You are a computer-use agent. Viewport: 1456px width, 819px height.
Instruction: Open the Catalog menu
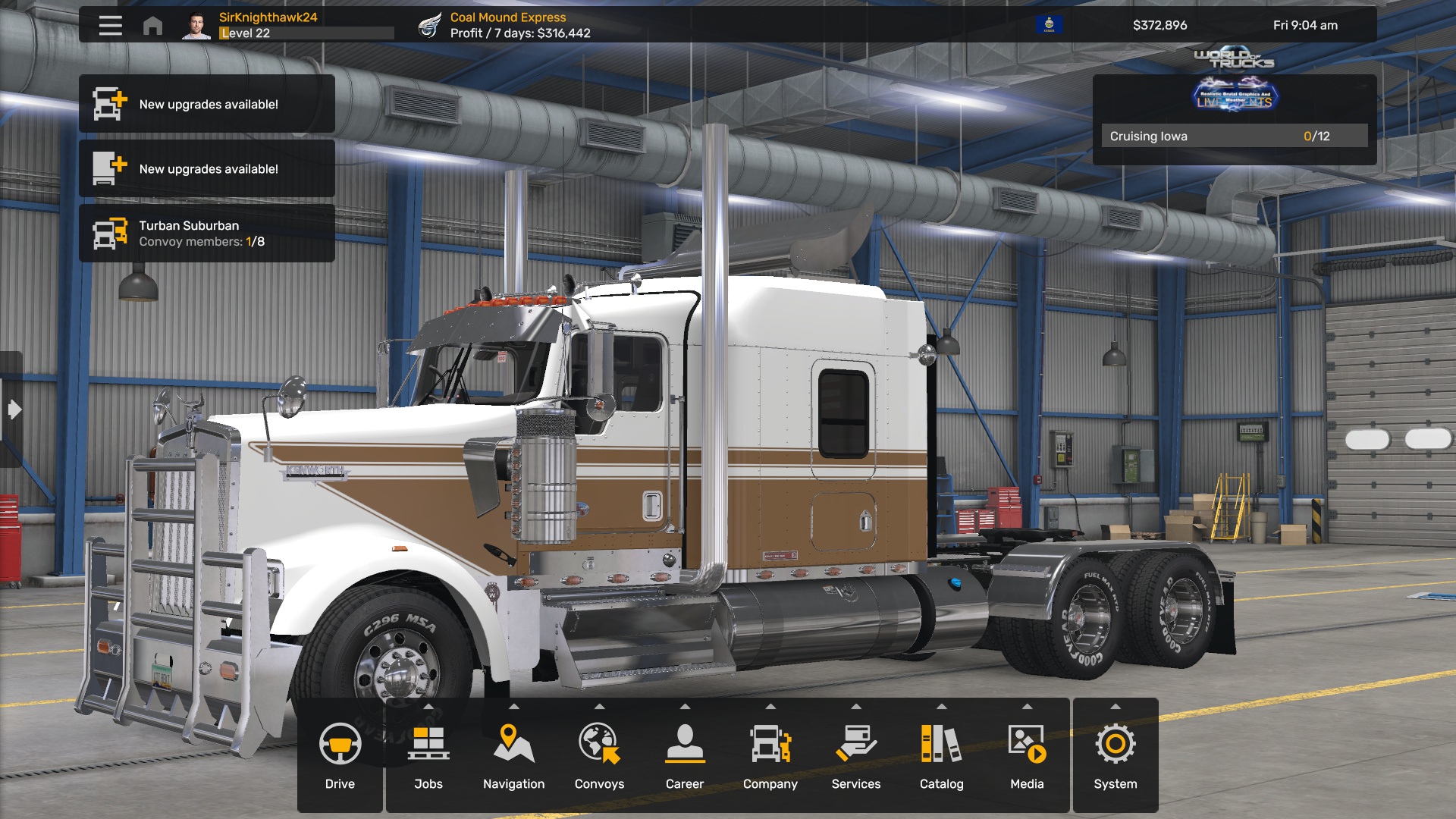tap(942, 756)
